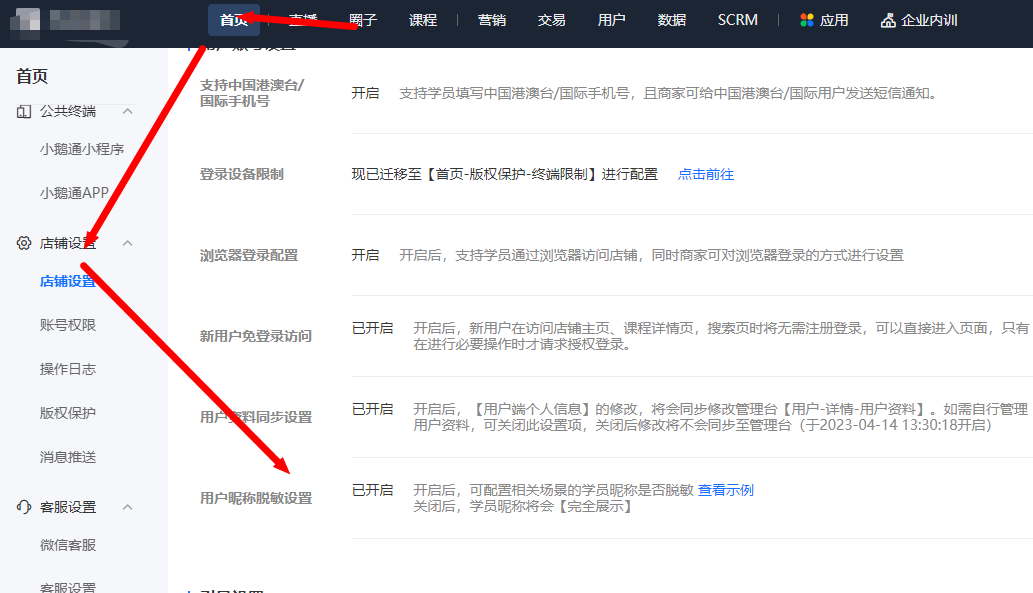This screenshot has width=1033, height=593.
Task: Go to the 营销 tab
Action: pos(492,20)
